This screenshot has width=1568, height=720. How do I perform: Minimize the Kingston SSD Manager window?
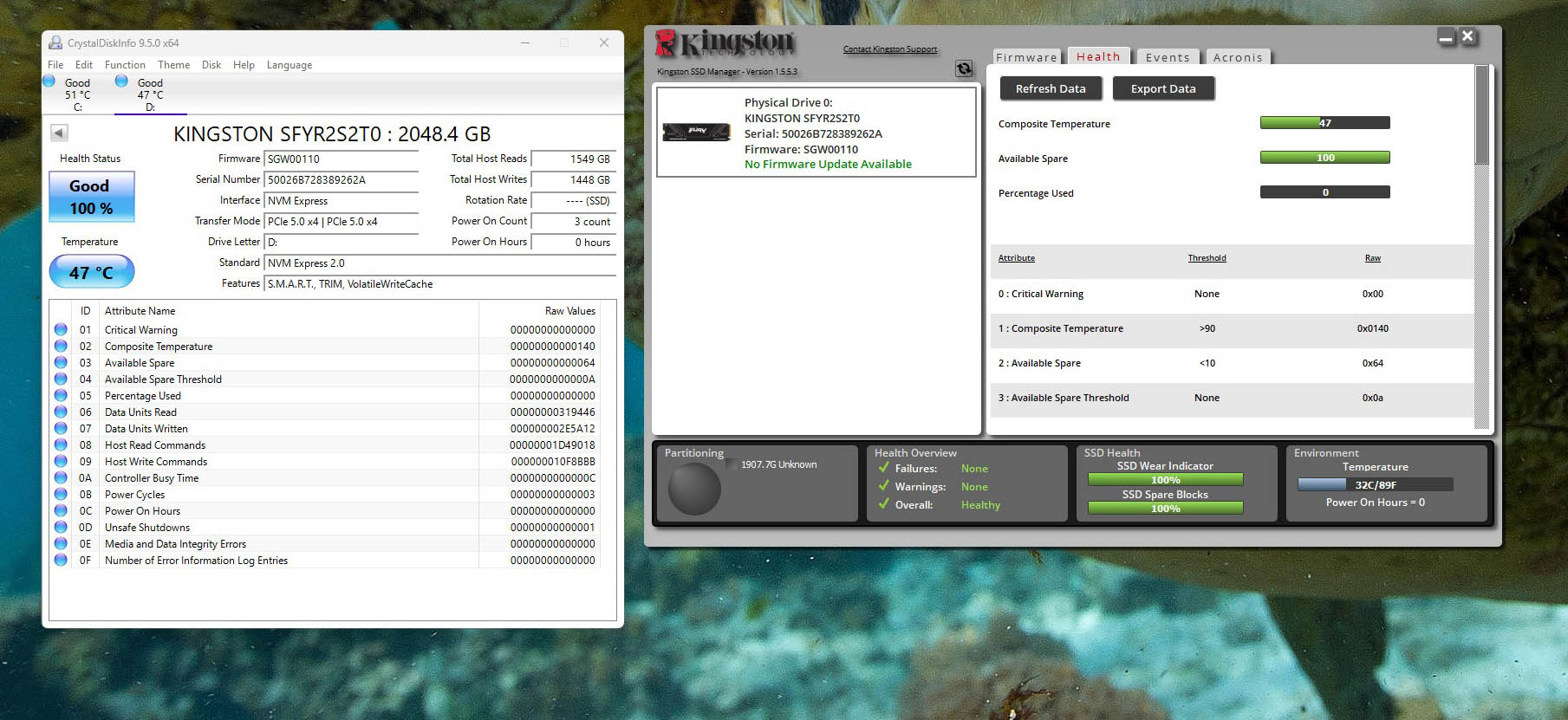tap(1446, 36)
